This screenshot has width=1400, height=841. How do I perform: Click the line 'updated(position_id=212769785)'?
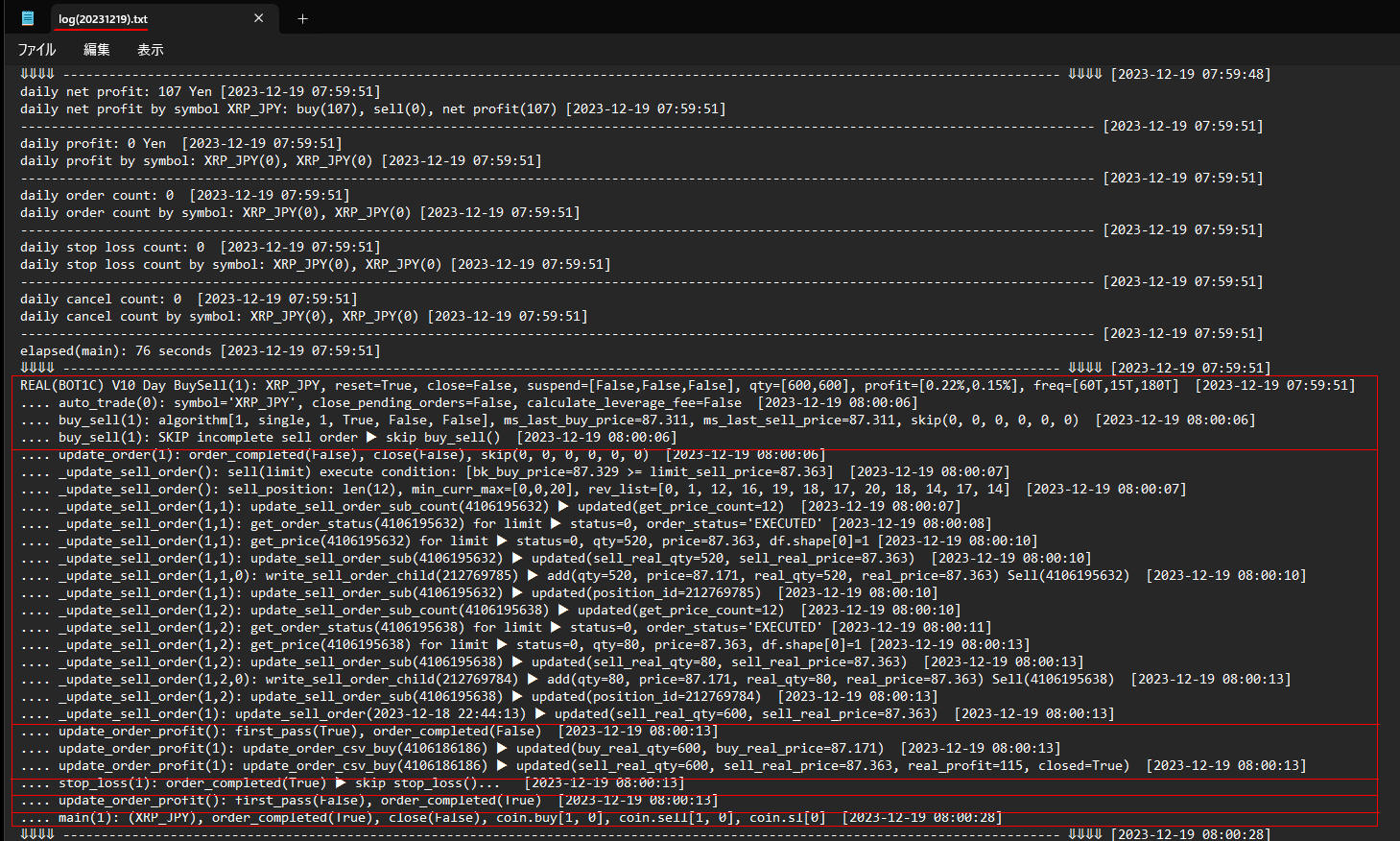click(x=479, y=592)
